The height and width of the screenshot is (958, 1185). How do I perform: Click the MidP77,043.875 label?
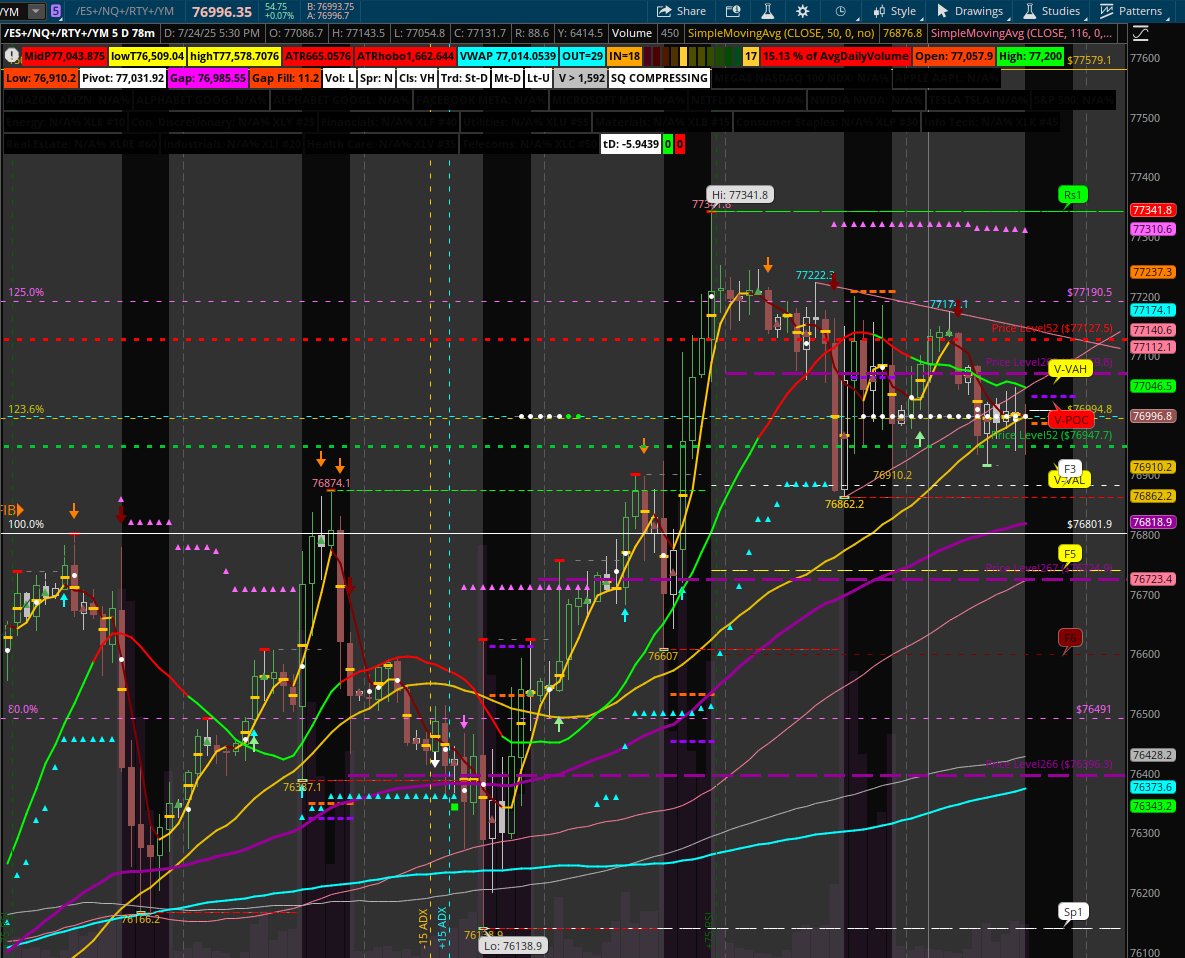click(63, 56)
